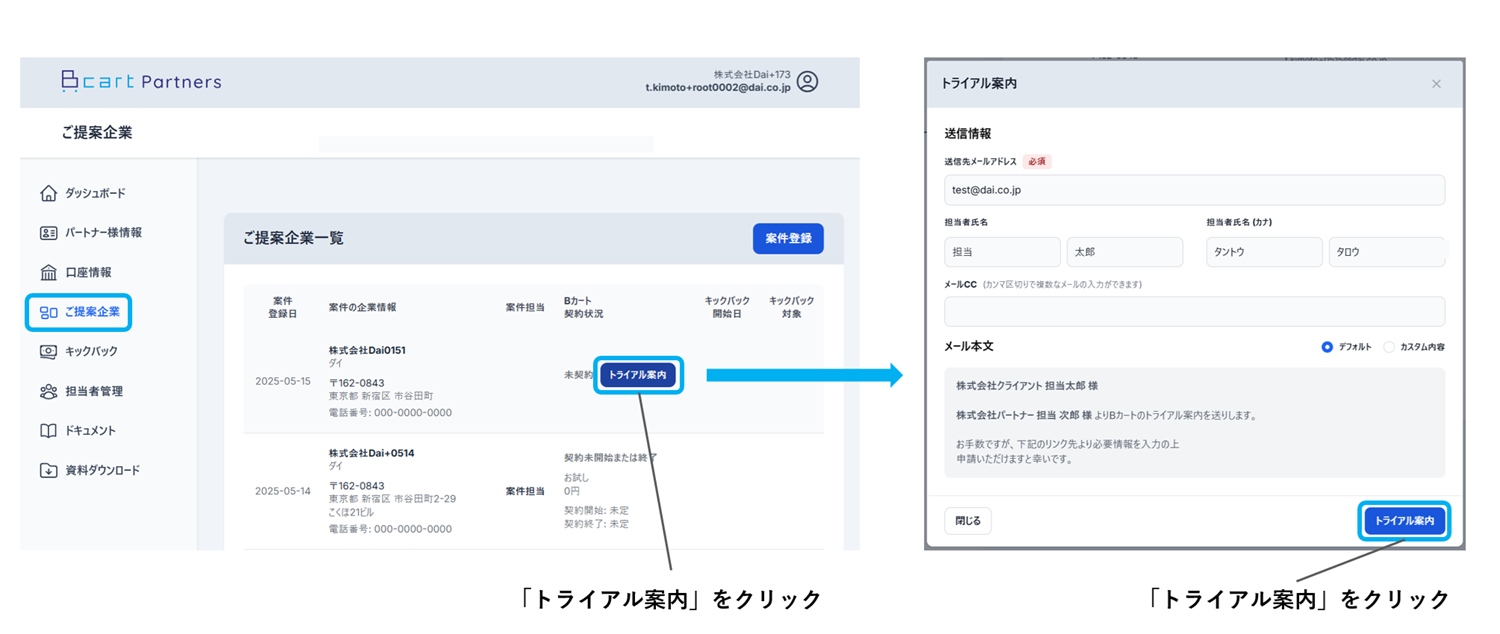Click the empty メールCC input field
The width and height of the screenshot is (1500, 634).
click(x=1194, y=311)
